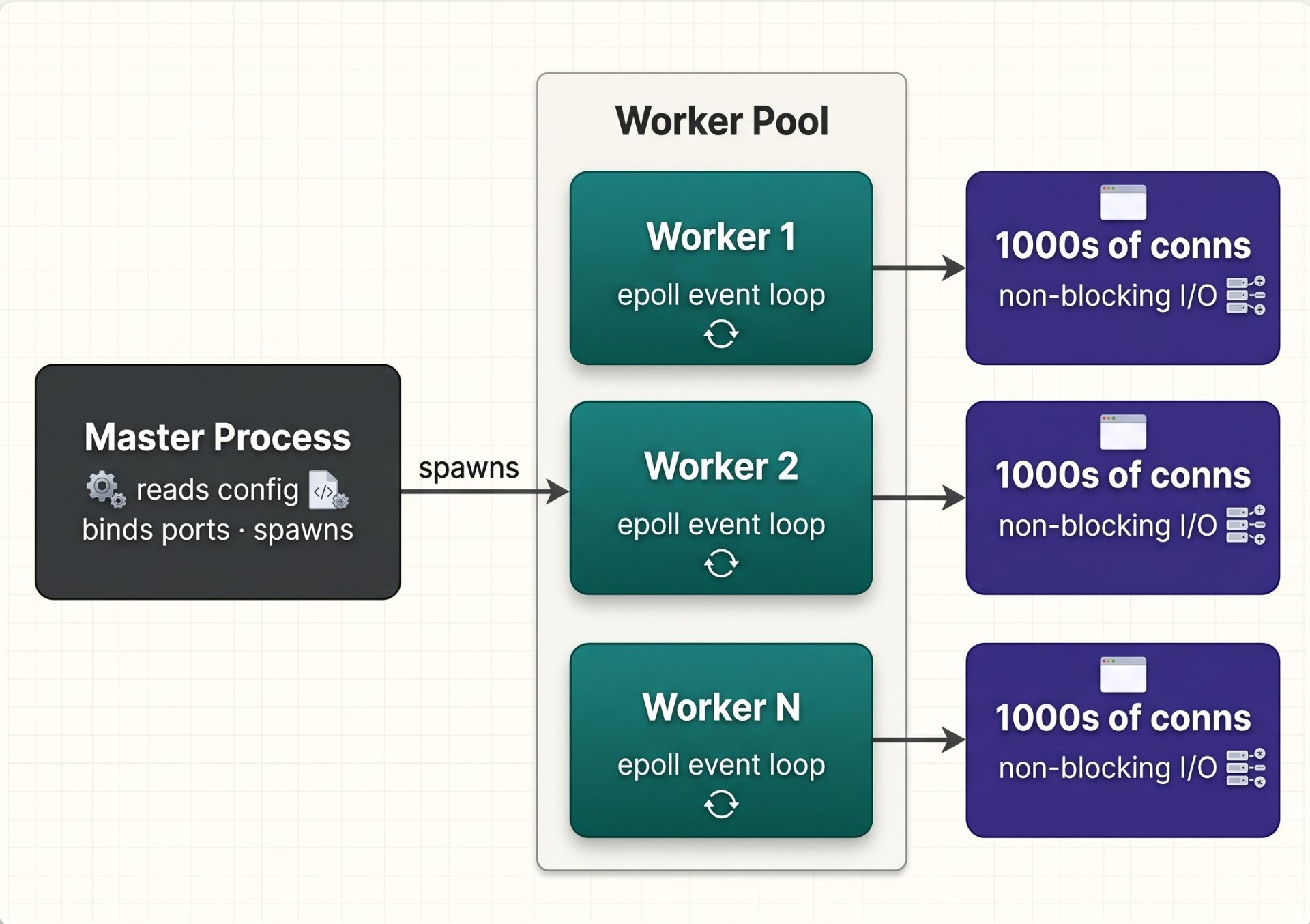This screenshot has height=924, width=1310.
Task: Click the refresh loop icon under Worker 2
Action: tap(721, 564)
